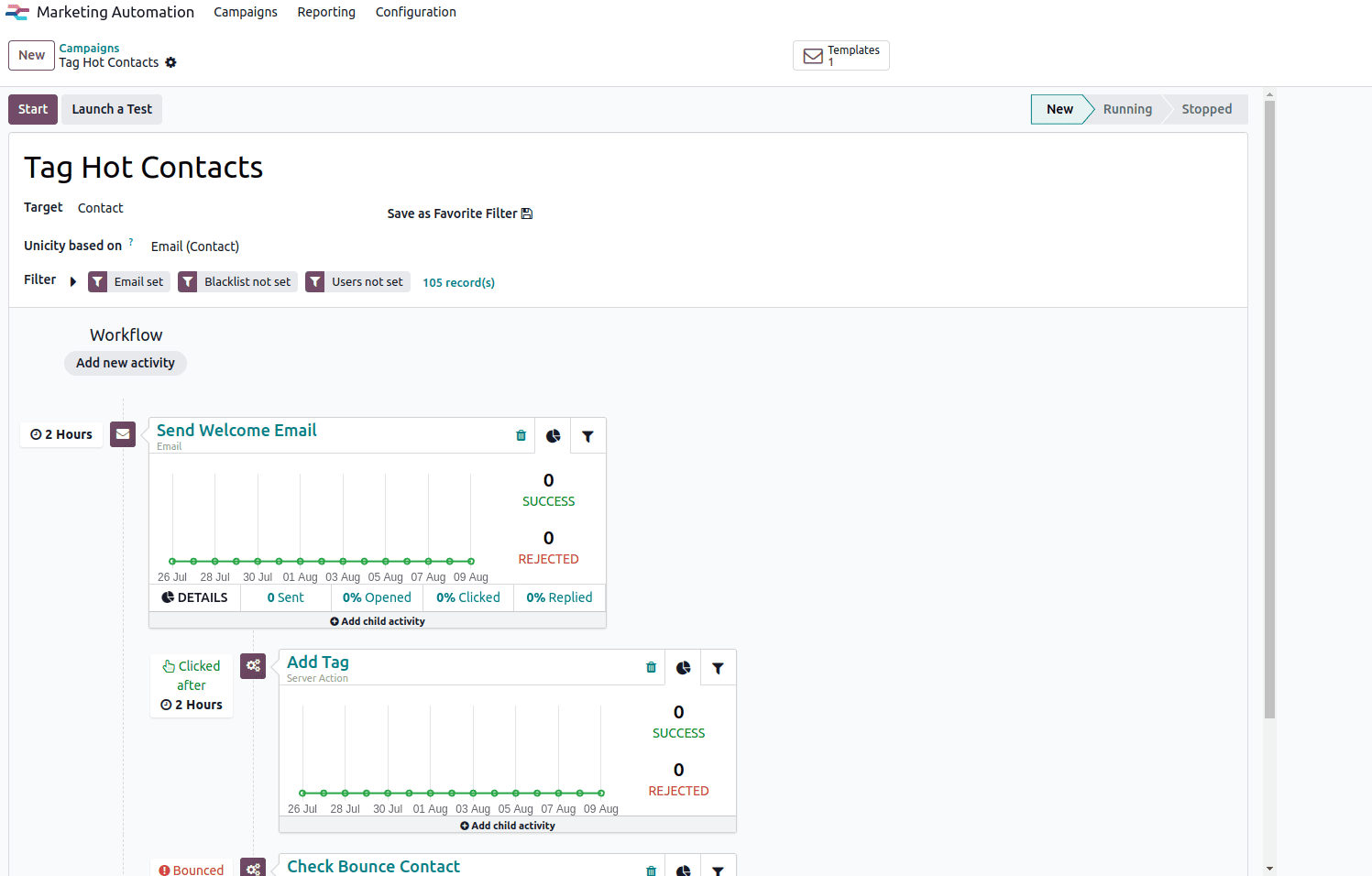
Task: Click the Start campaign button
Action: (x=33, y=109)
